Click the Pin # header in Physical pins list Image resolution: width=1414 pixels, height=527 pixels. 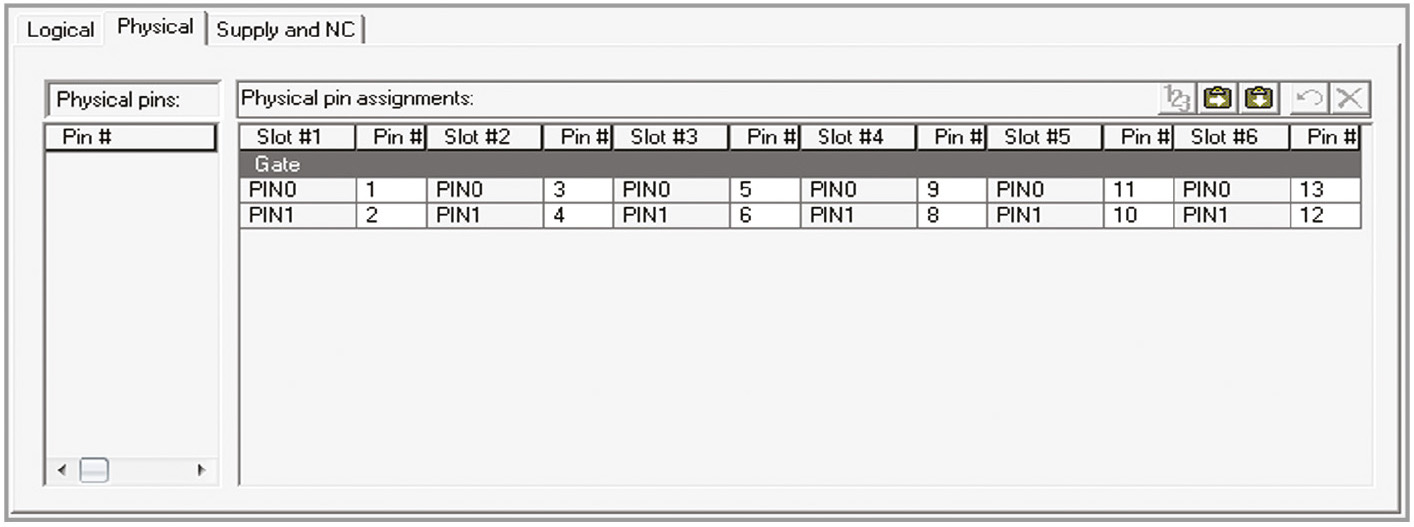[x=131, y=138]
